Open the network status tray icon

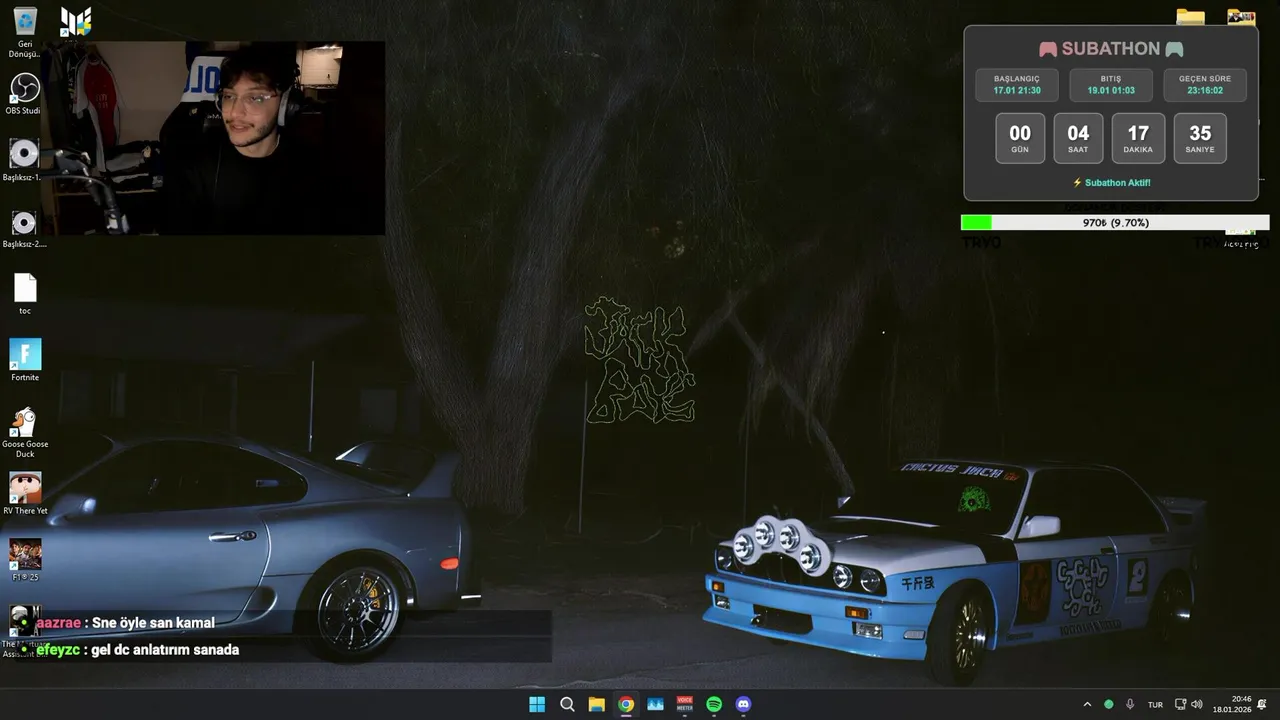(x=1180, y=704)
